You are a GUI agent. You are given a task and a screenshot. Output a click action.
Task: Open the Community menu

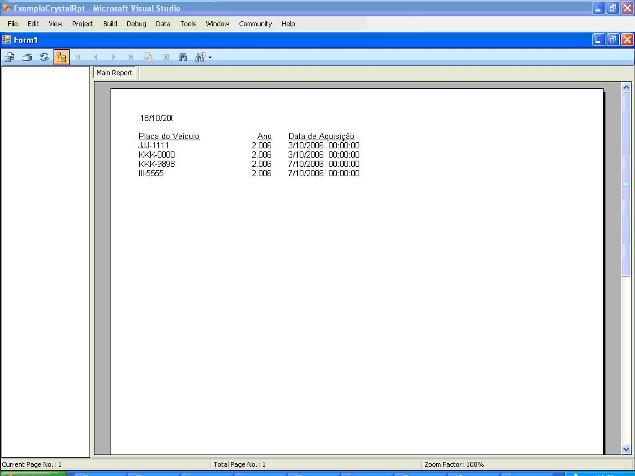click(254, 23)
